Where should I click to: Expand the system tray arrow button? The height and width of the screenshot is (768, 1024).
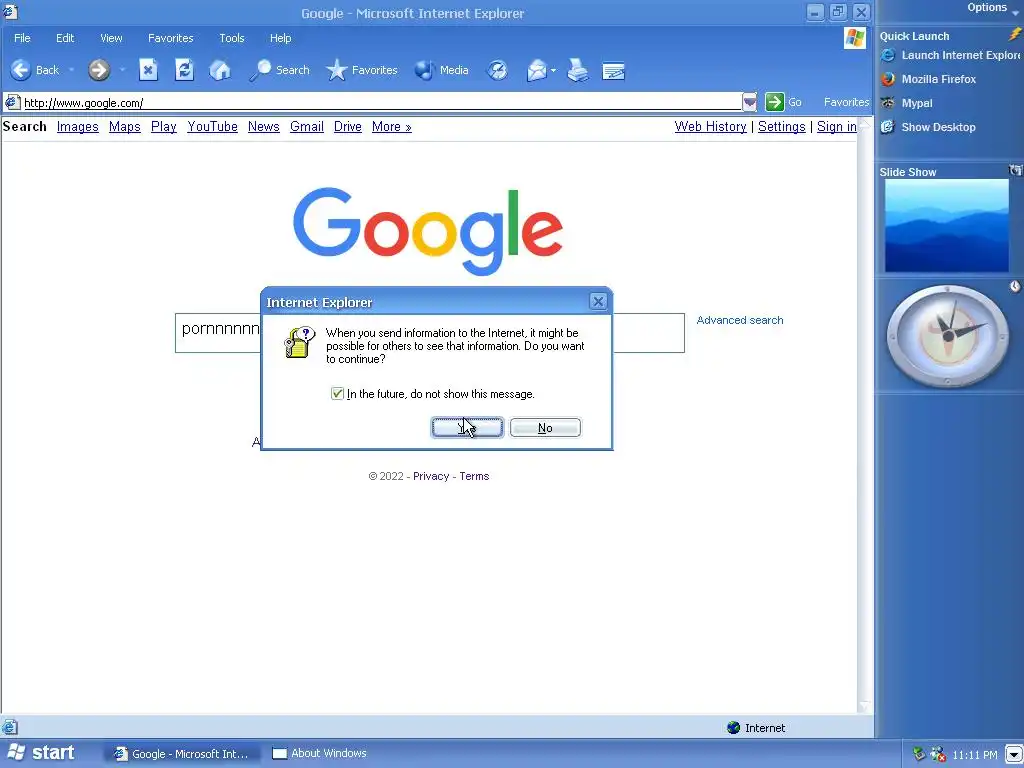click(1013, 754)
